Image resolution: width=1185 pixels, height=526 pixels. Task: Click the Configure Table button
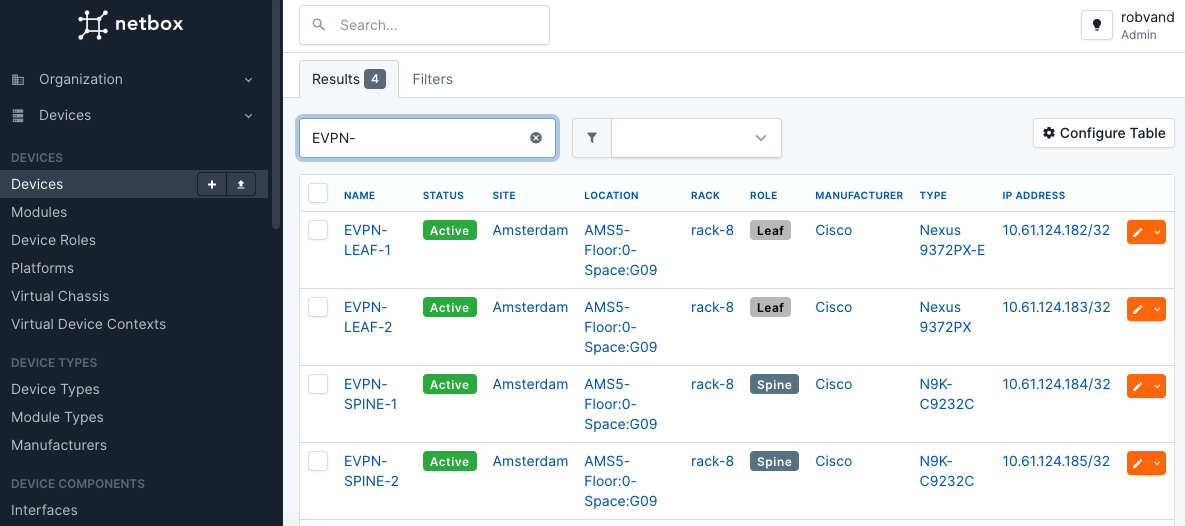tap(1104, 133)
